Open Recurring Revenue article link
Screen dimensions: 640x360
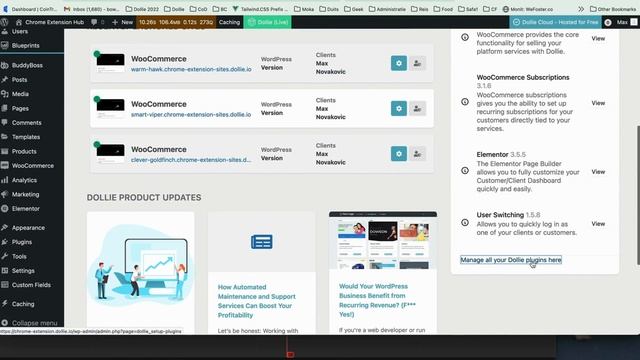pyautogui.click(x=377, y=300)
